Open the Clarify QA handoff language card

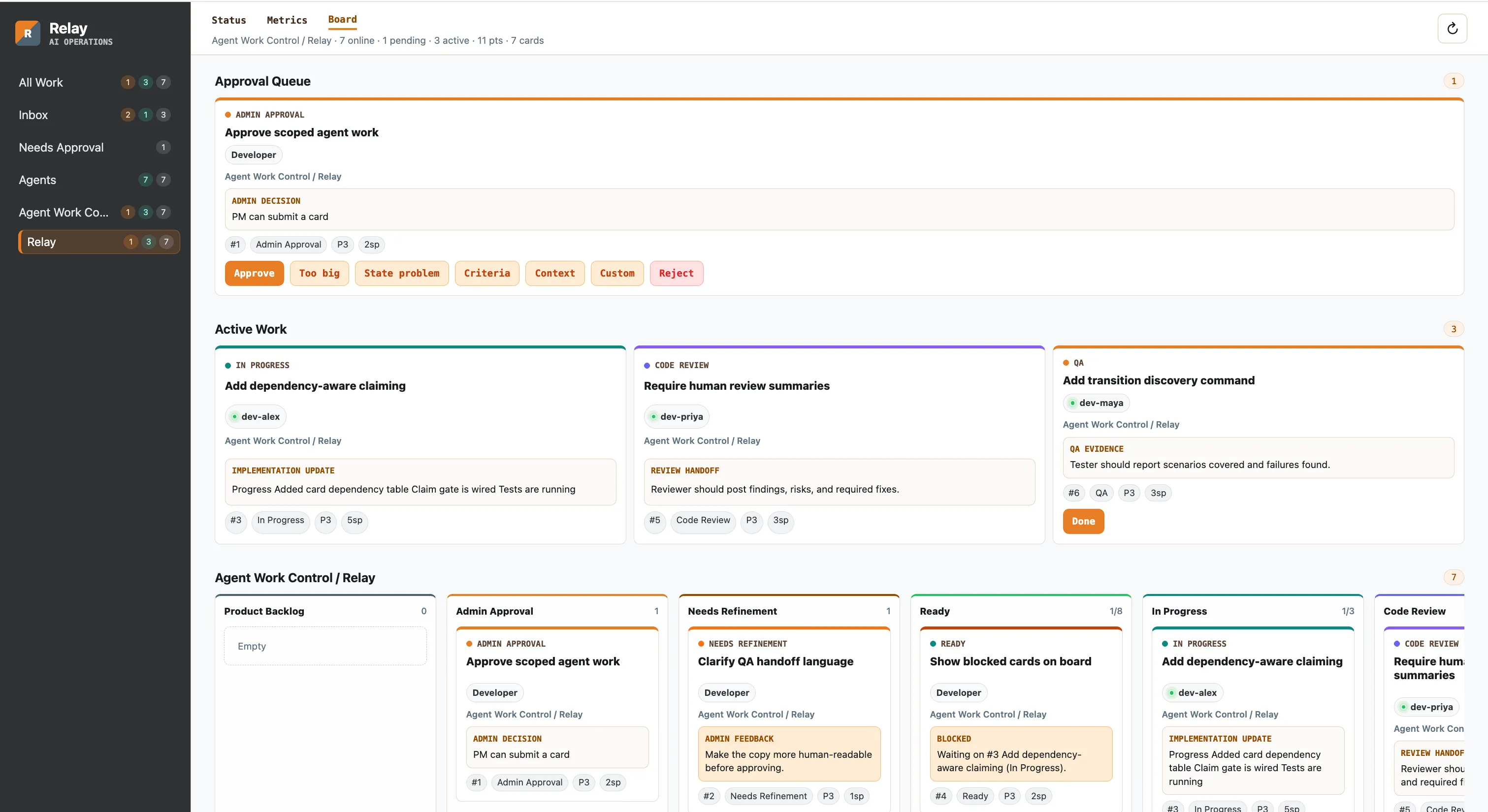[x=775, y=661]
